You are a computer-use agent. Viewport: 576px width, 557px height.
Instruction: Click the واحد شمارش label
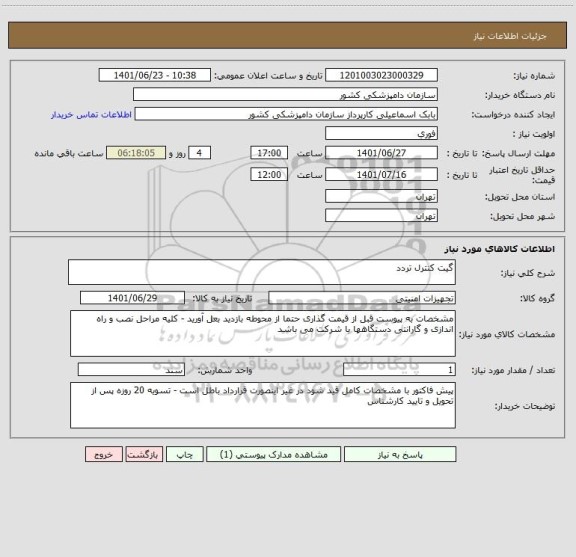[225, 370]
